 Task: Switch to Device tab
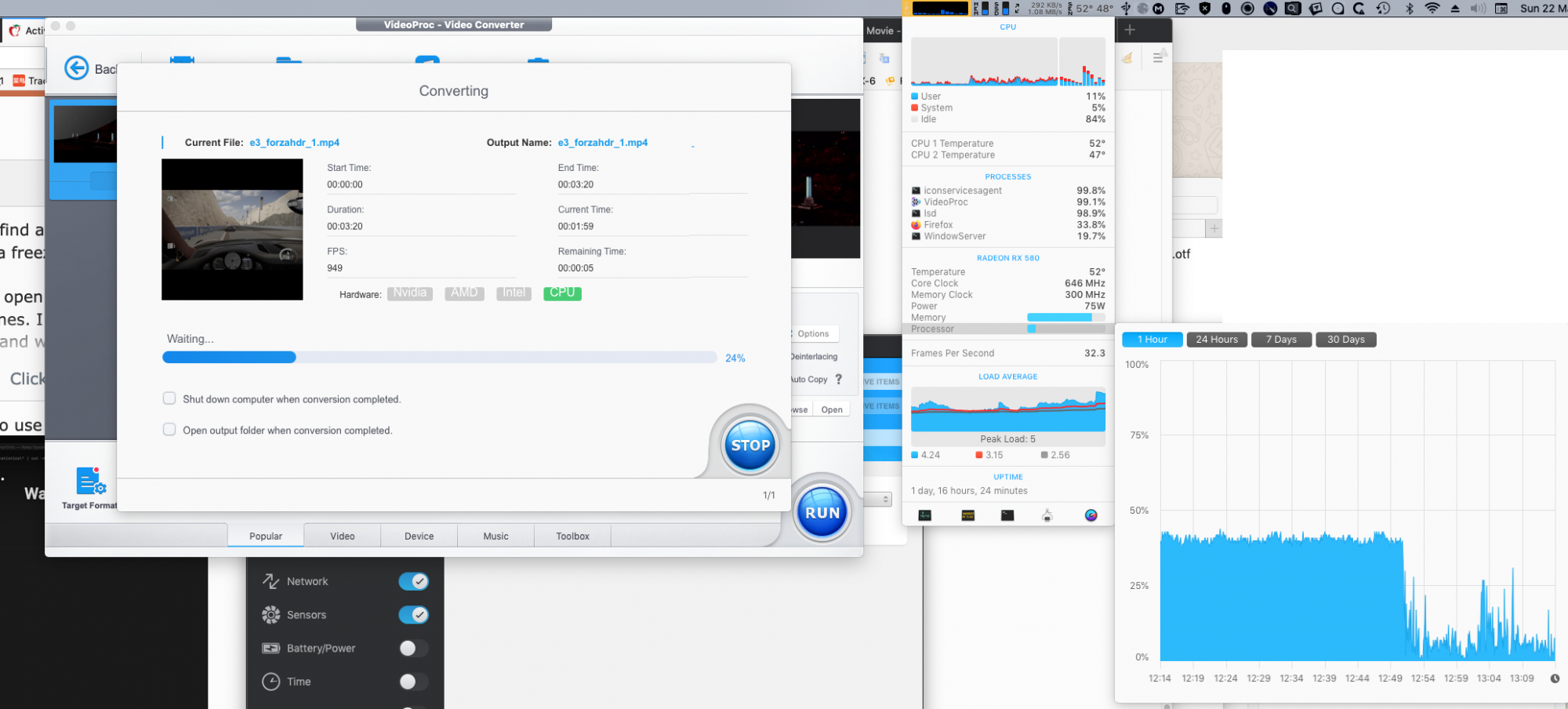(419, 536)
